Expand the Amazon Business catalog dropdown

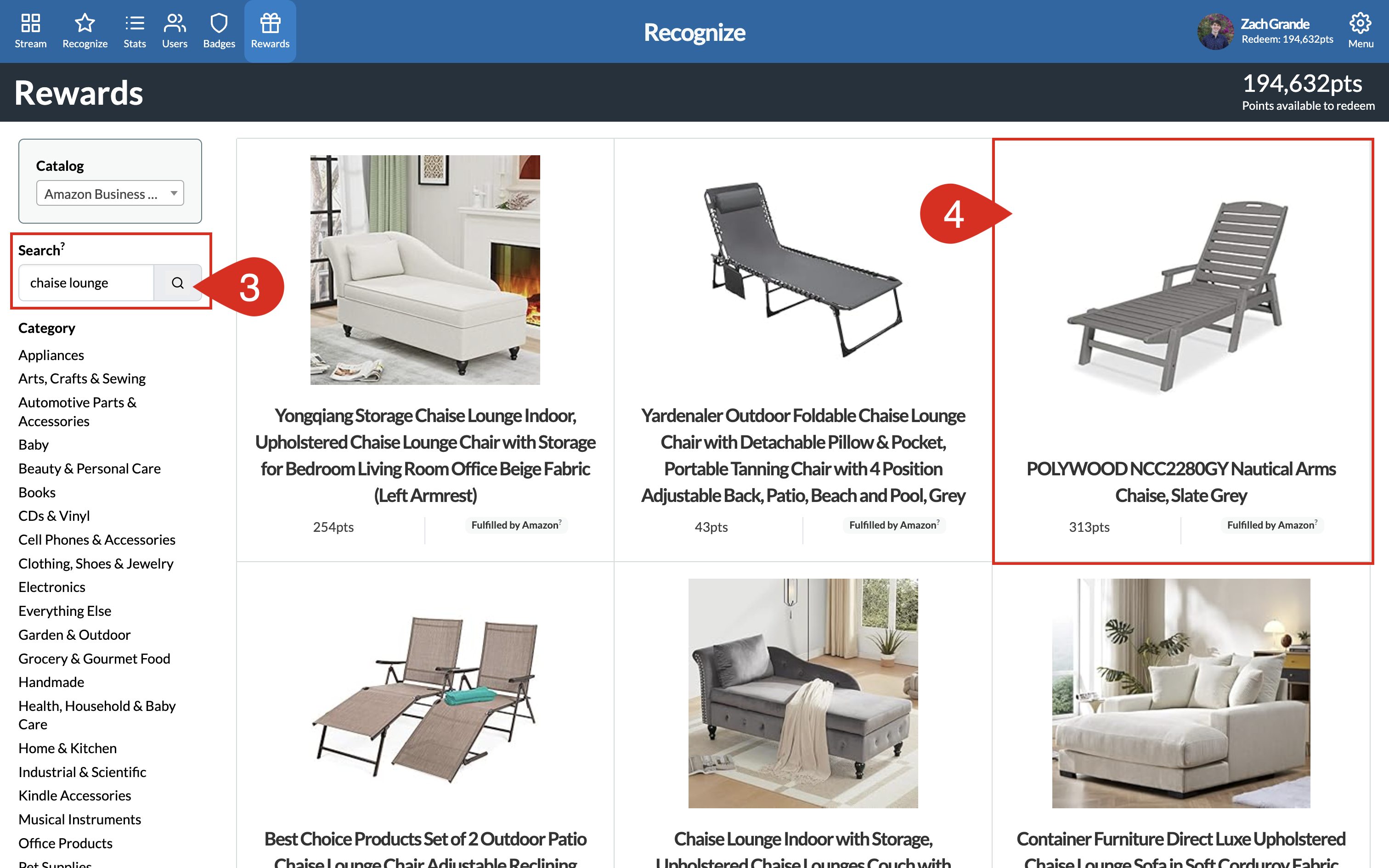pos(110,193)
